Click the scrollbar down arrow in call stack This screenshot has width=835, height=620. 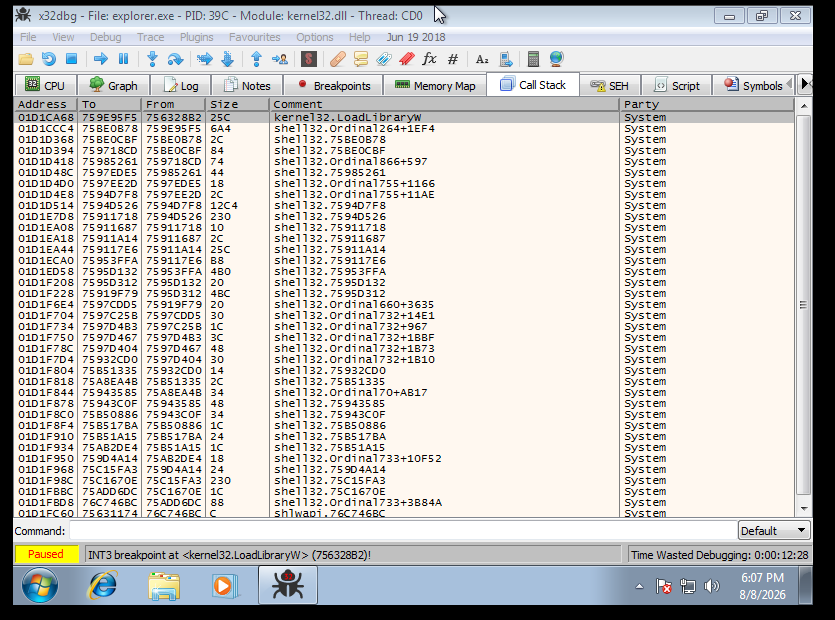tap(804, 509)
